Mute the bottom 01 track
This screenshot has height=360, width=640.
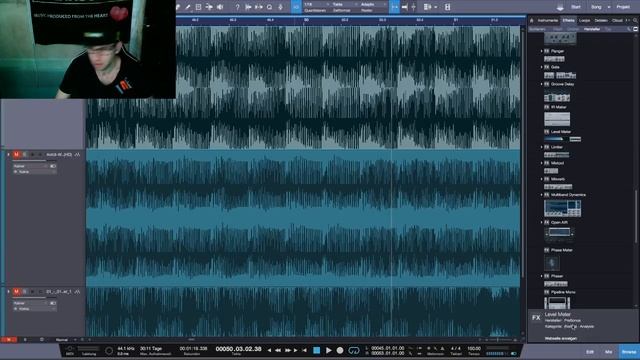tap(16, 292)
